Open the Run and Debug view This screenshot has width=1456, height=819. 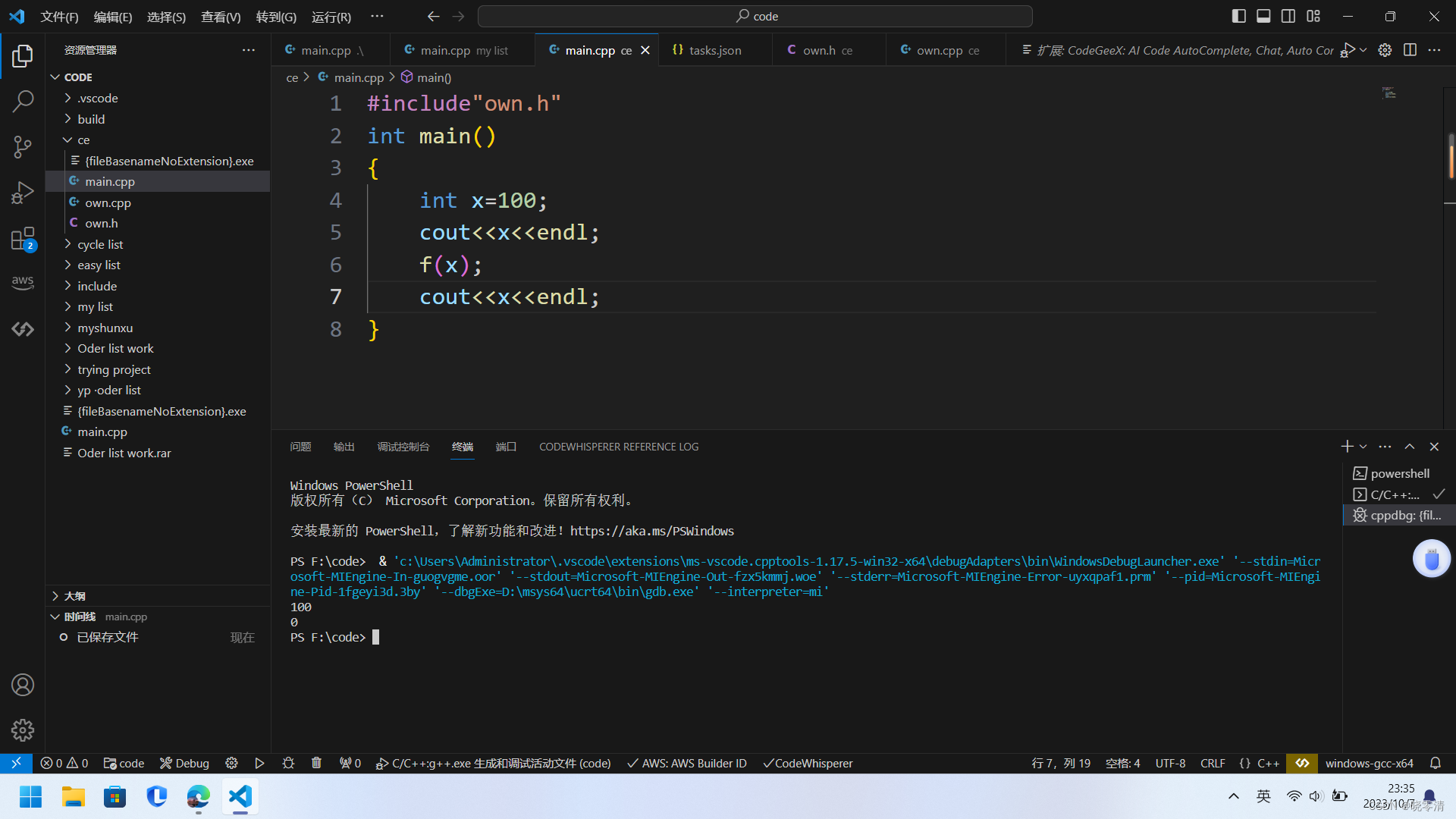point(23,193)
